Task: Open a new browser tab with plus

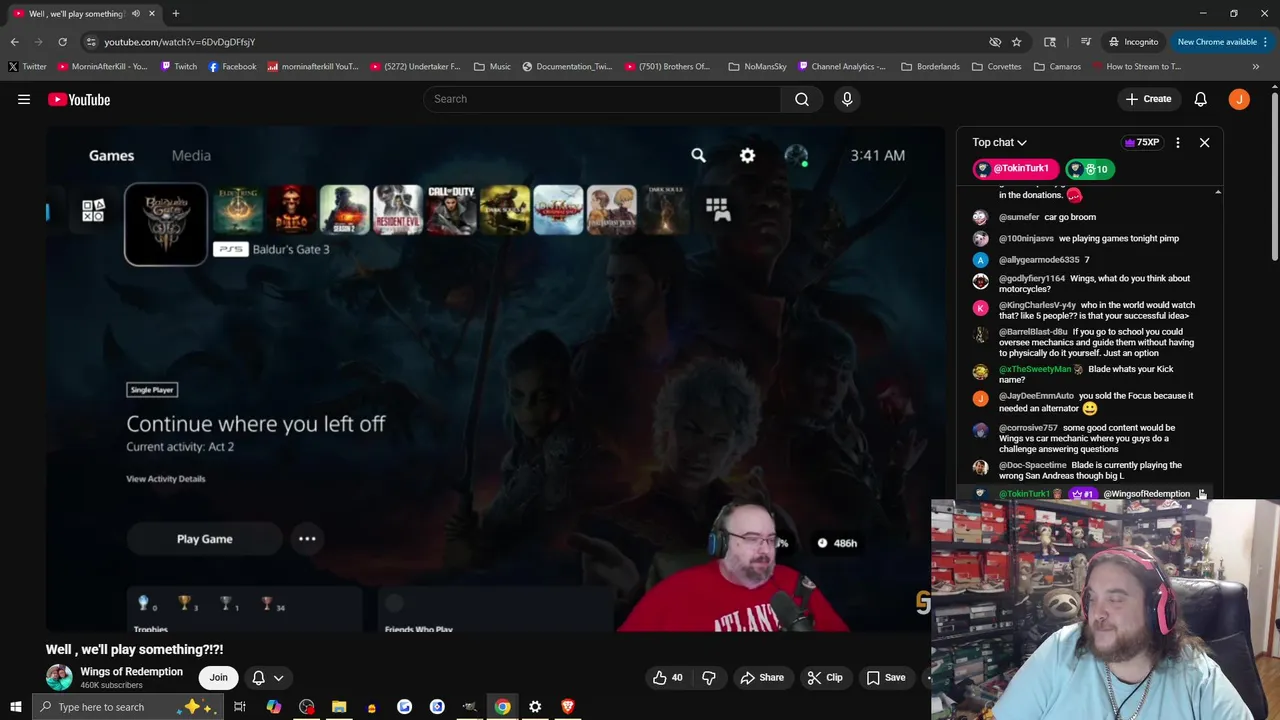Action: coord(175,14)
